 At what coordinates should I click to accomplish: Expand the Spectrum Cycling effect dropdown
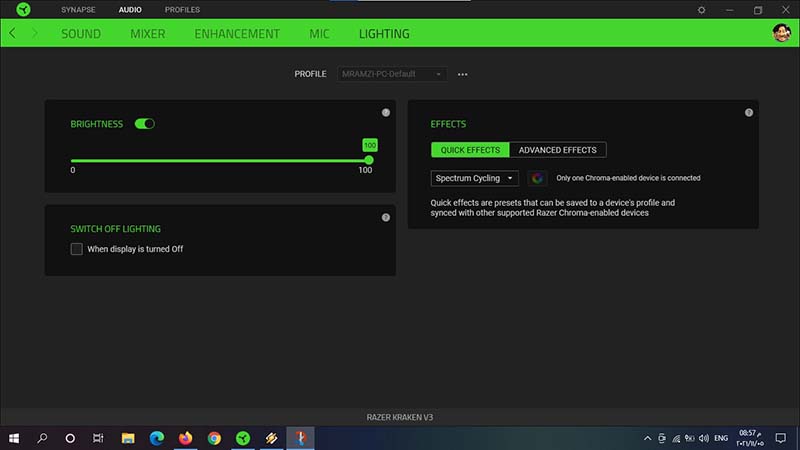[x=475, y=178]
